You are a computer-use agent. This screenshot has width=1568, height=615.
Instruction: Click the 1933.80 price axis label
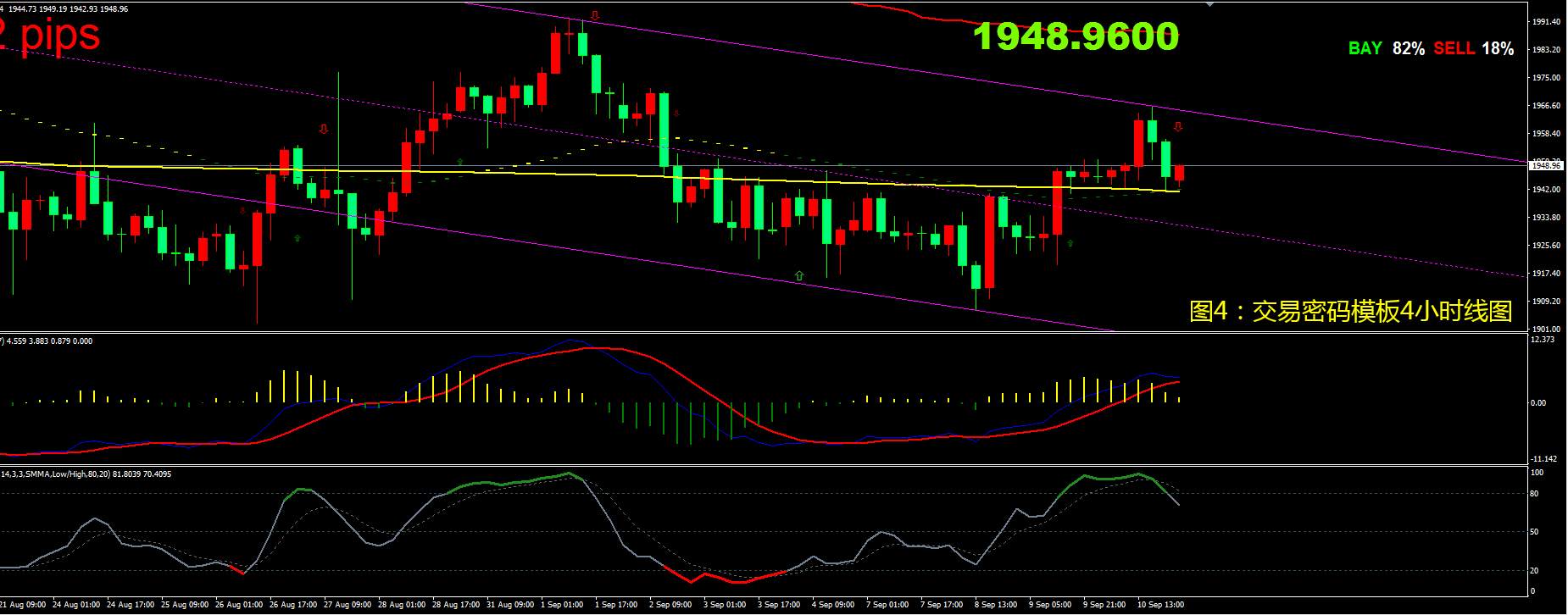click(x=1547, y=218)
